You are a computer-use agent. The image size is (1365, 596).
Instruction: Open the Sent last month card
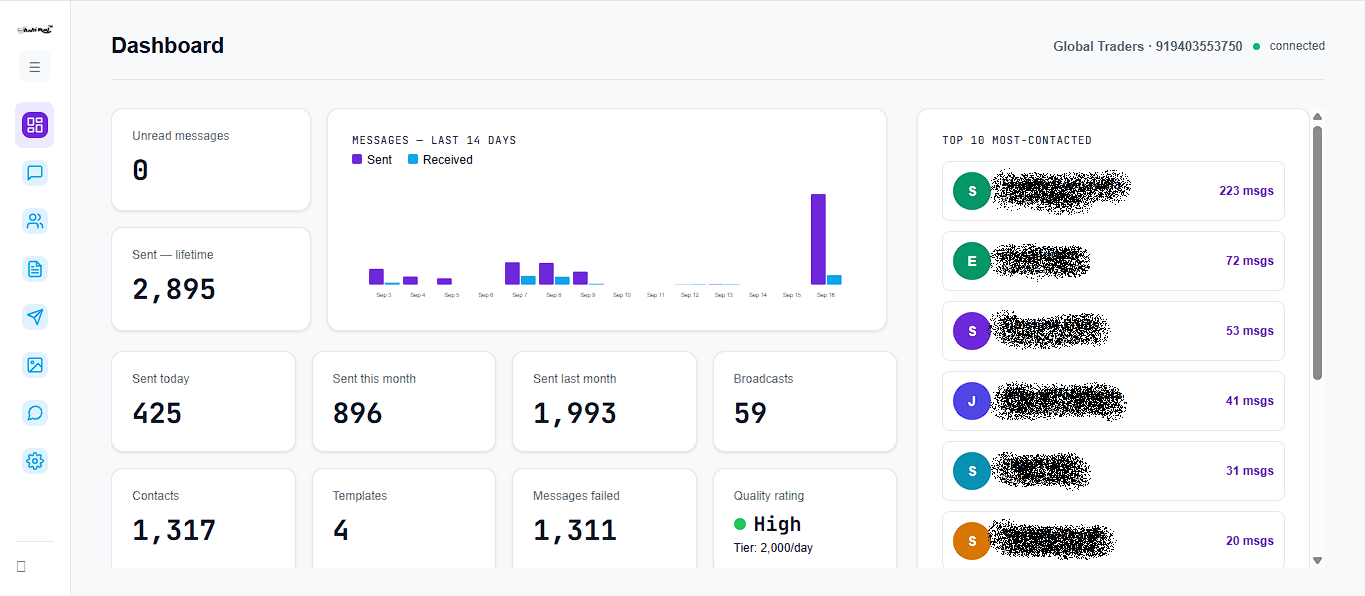pyautogui.click(x=604, y=402)
